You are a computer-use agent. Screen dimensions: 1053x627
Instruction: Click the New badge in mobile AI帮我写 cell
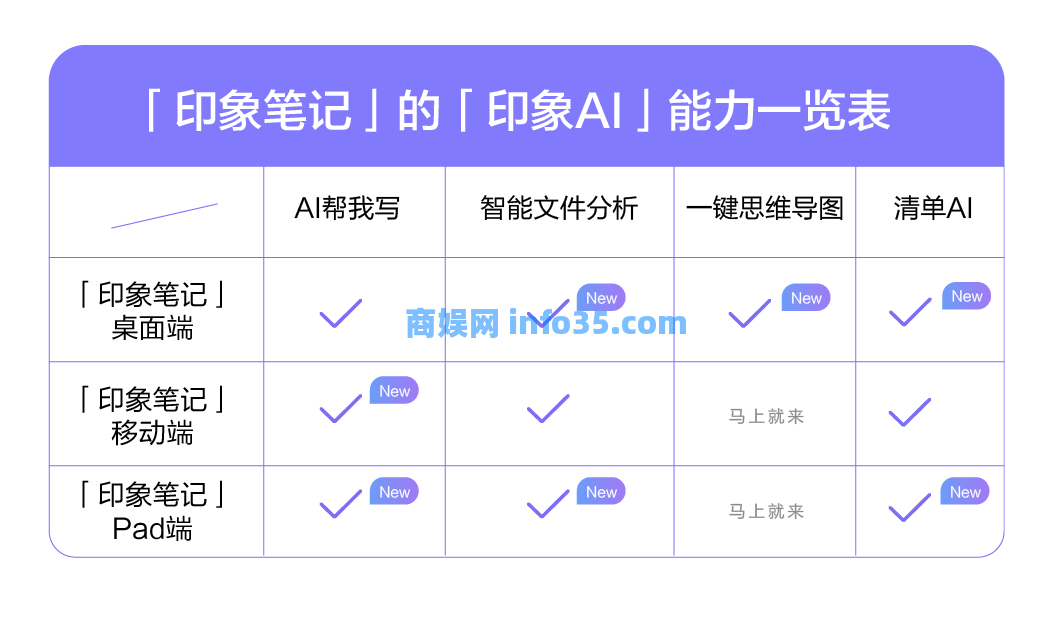coord(394,391)
